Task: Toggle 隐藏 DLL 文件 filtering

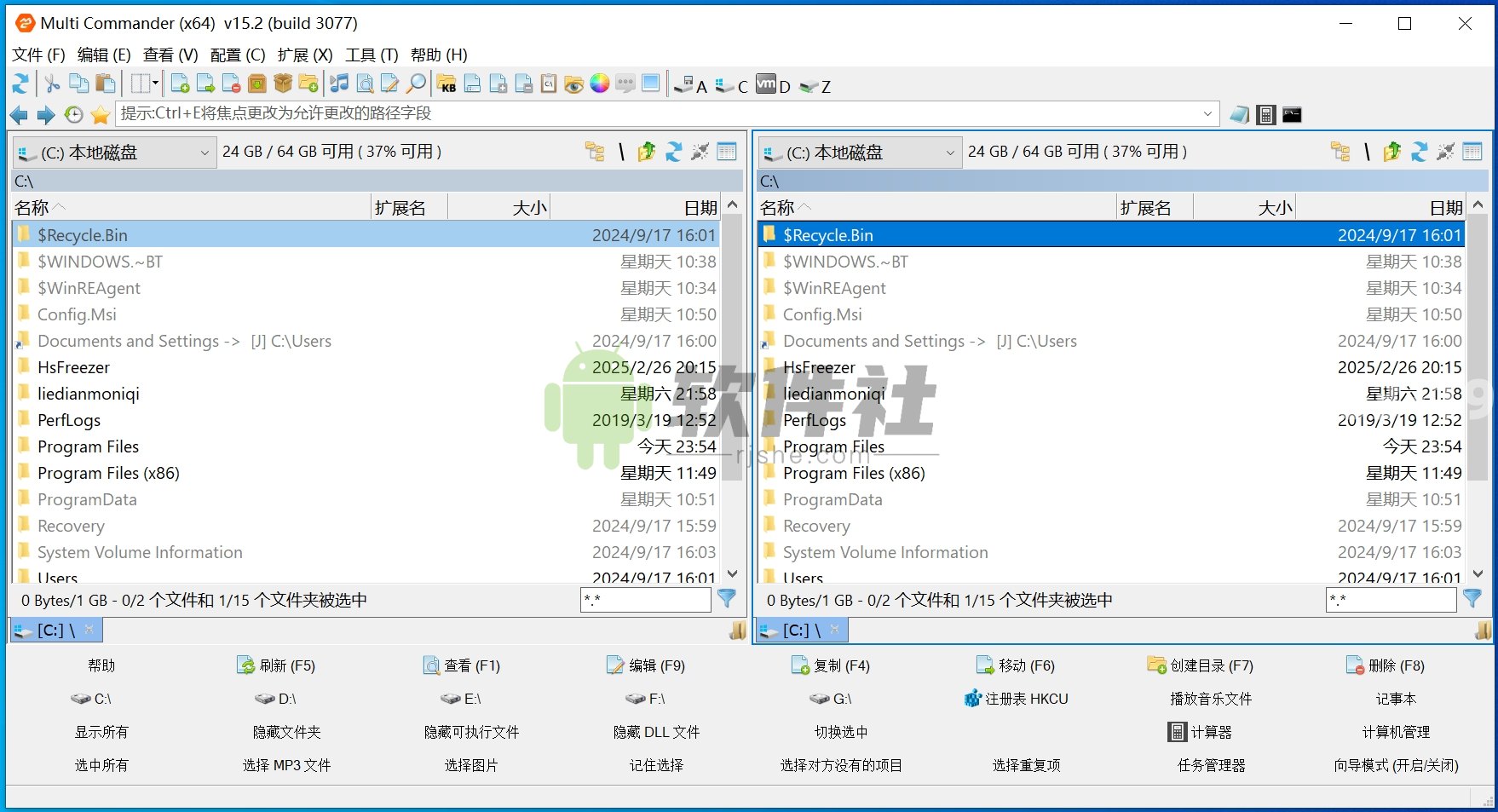Action: tap(654, 731)
